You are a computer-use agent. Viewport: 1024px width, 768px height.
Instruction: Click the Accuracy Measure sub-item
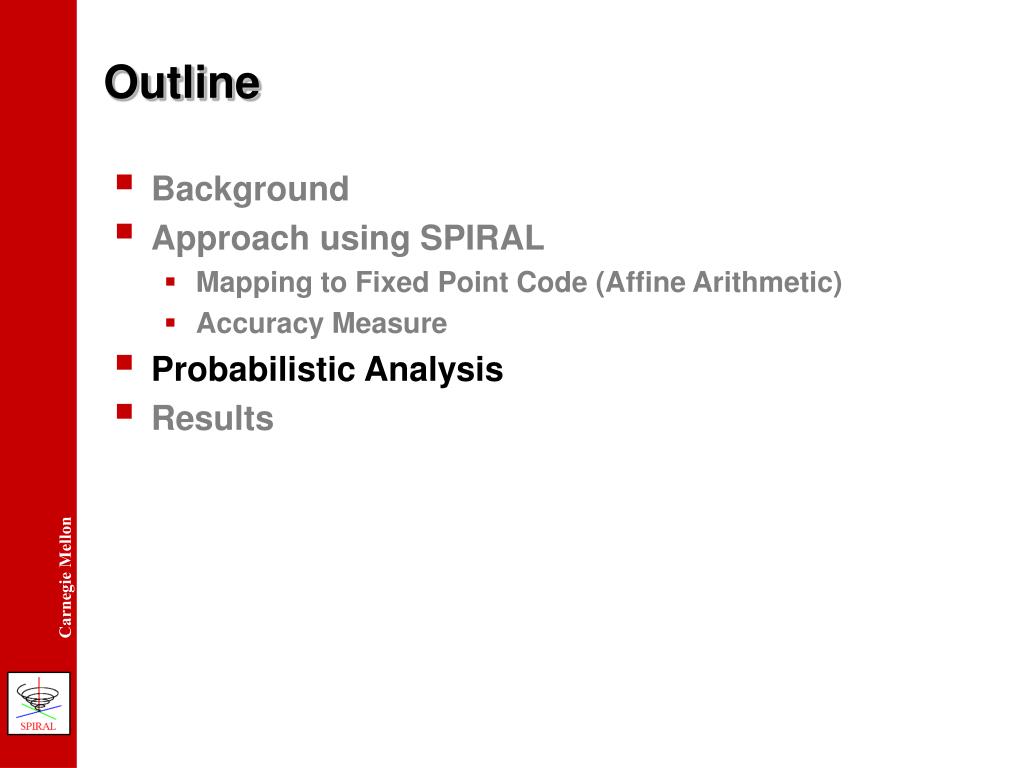click(321, 323)
